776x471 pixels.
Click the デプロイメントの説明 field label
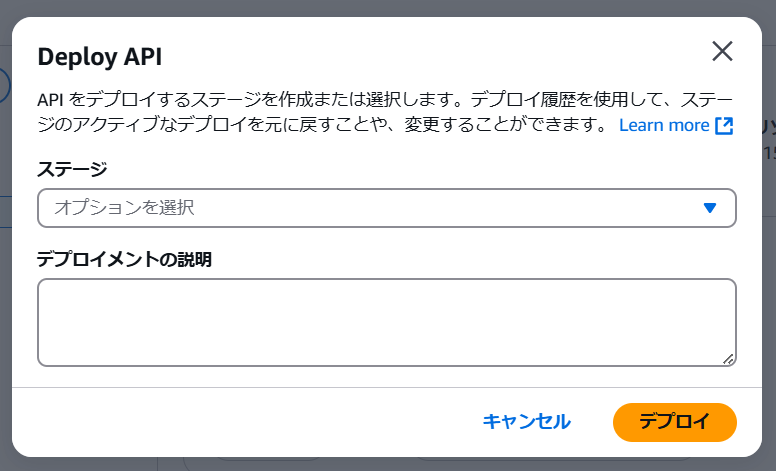coord(124,259)
